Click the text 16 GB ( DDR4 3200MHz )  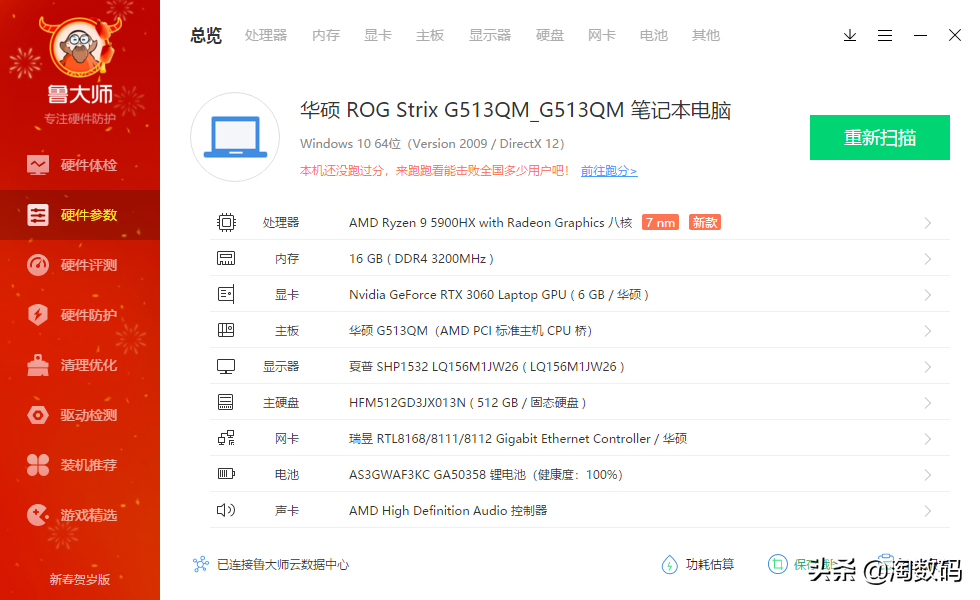[421, 259]
